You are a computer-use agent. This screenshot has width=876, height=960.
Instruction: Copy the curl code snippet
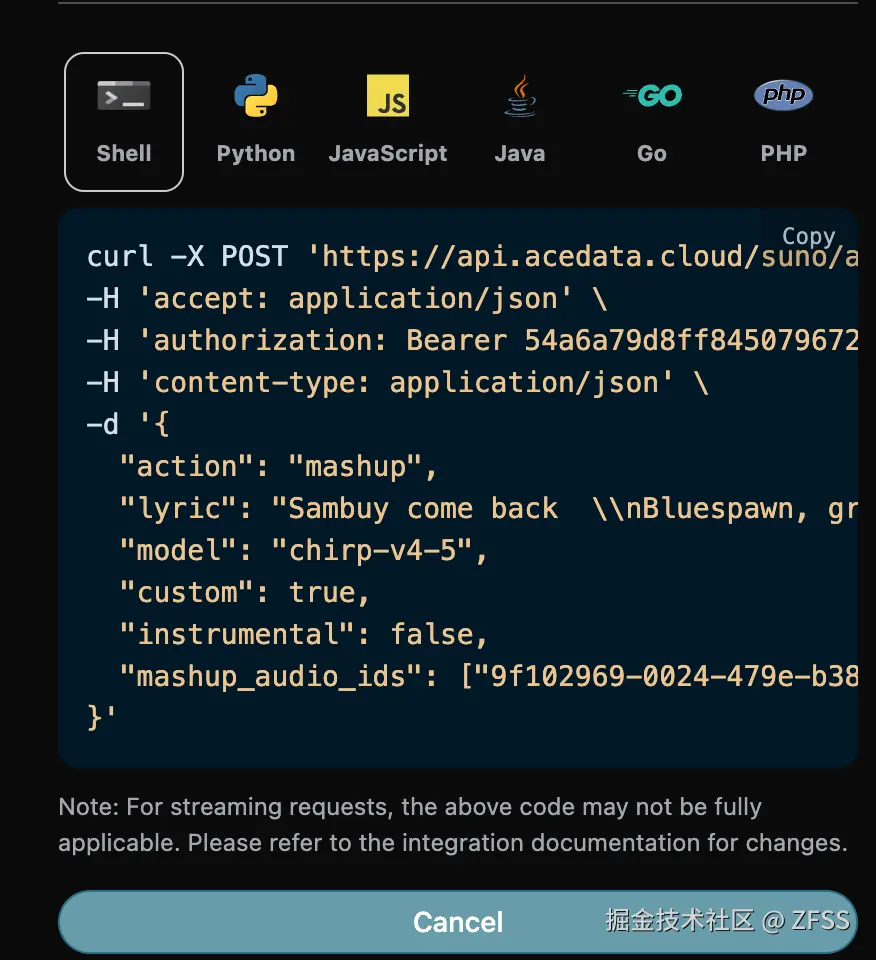[x=808, y=236]
